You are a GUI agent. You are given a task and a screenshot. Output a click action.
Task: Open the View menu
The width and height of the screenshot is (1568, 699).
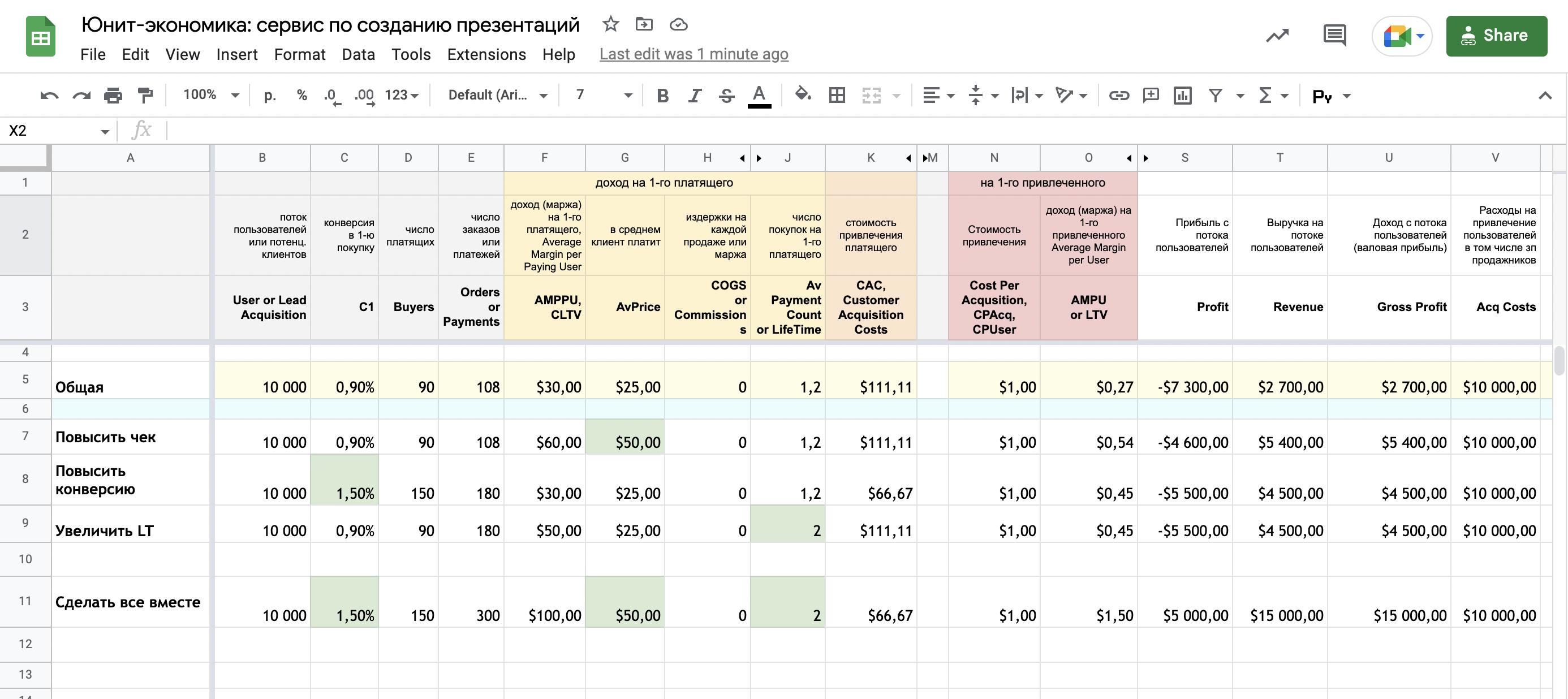183,54
